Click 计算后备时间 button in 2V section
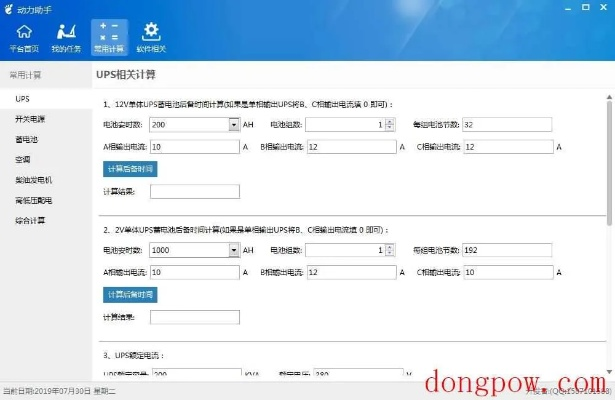The width and height of the screenshot is (615, 400). 130,294
